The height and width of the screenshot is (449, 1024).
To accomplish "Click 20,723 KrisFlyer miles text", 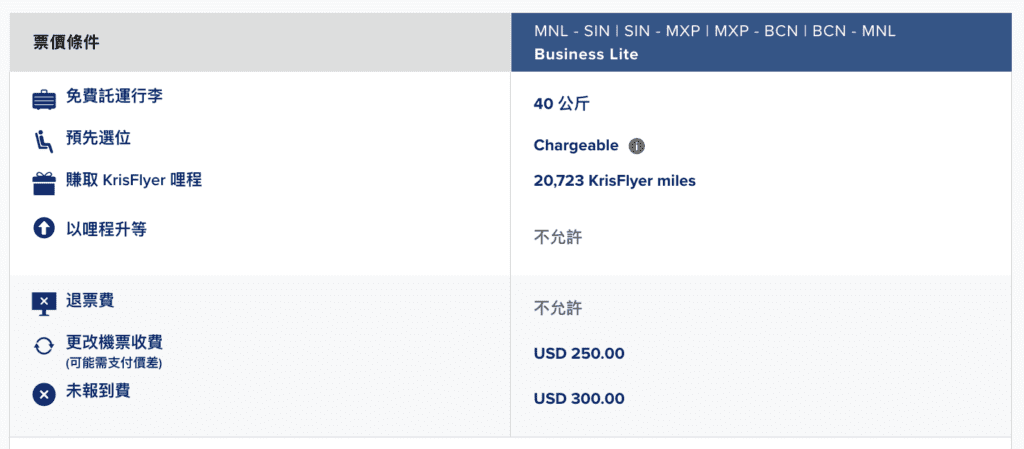I will 615,181.
